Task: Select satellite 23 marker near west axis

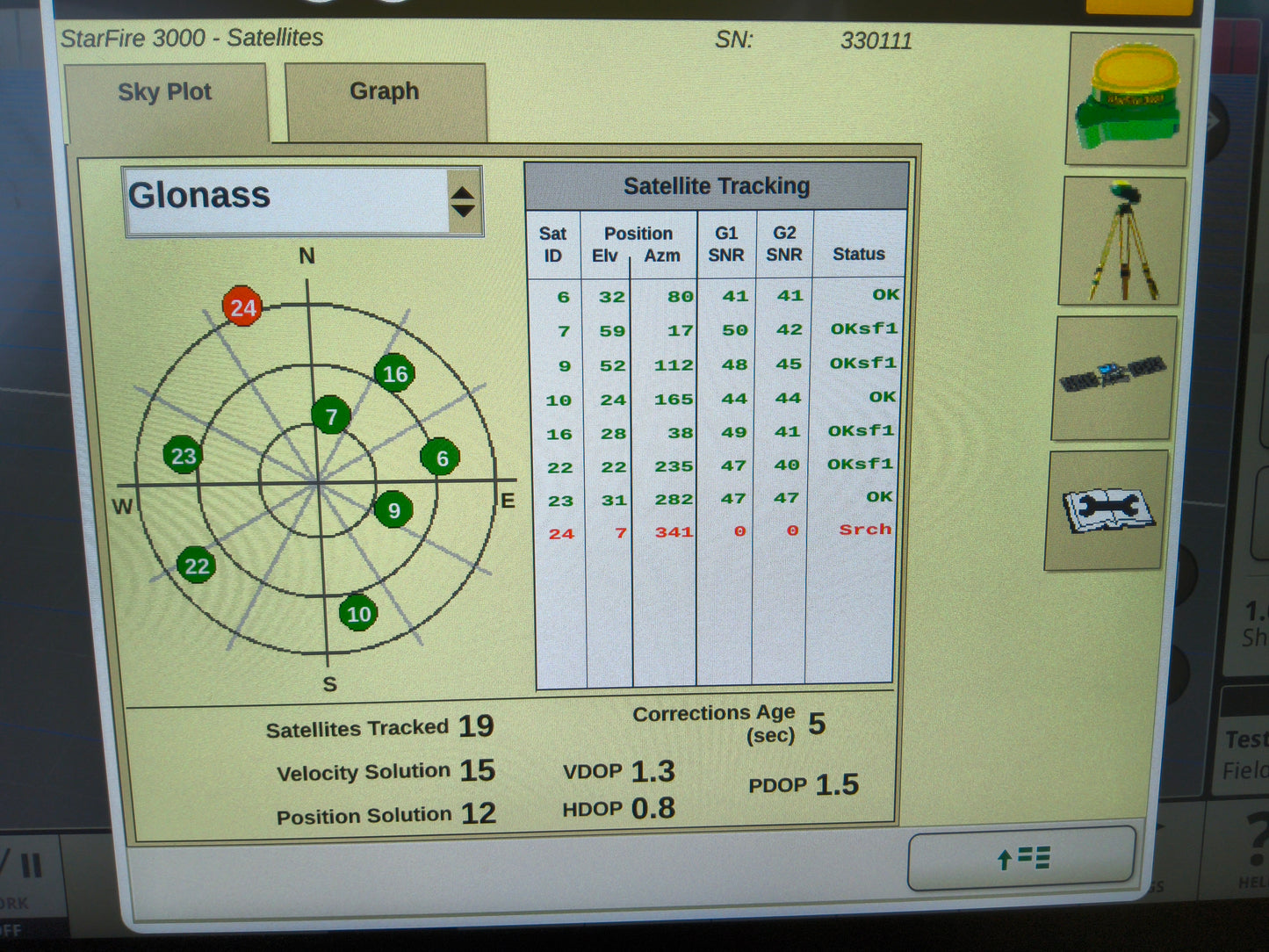Action: [184, 456]
